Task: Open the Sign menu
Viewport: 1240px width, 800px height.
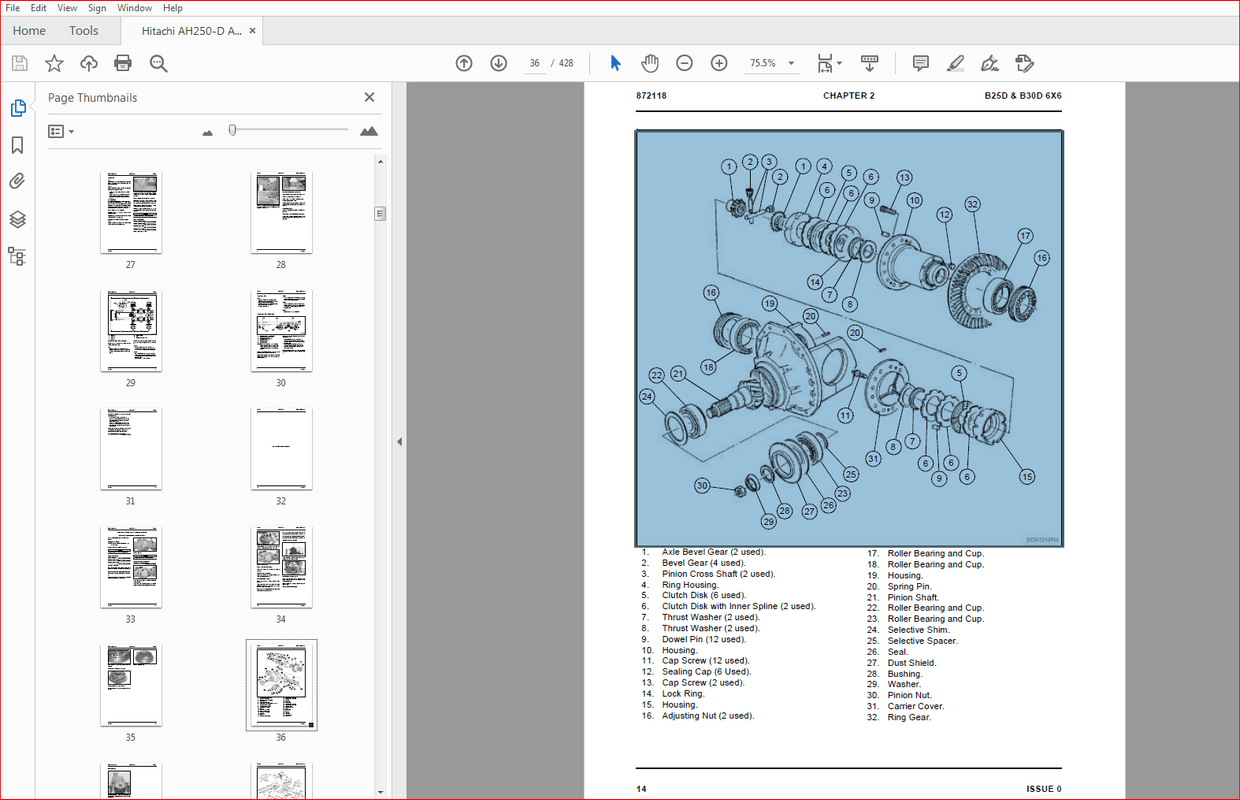Action: pyautogui.click(x=97, y=7)
